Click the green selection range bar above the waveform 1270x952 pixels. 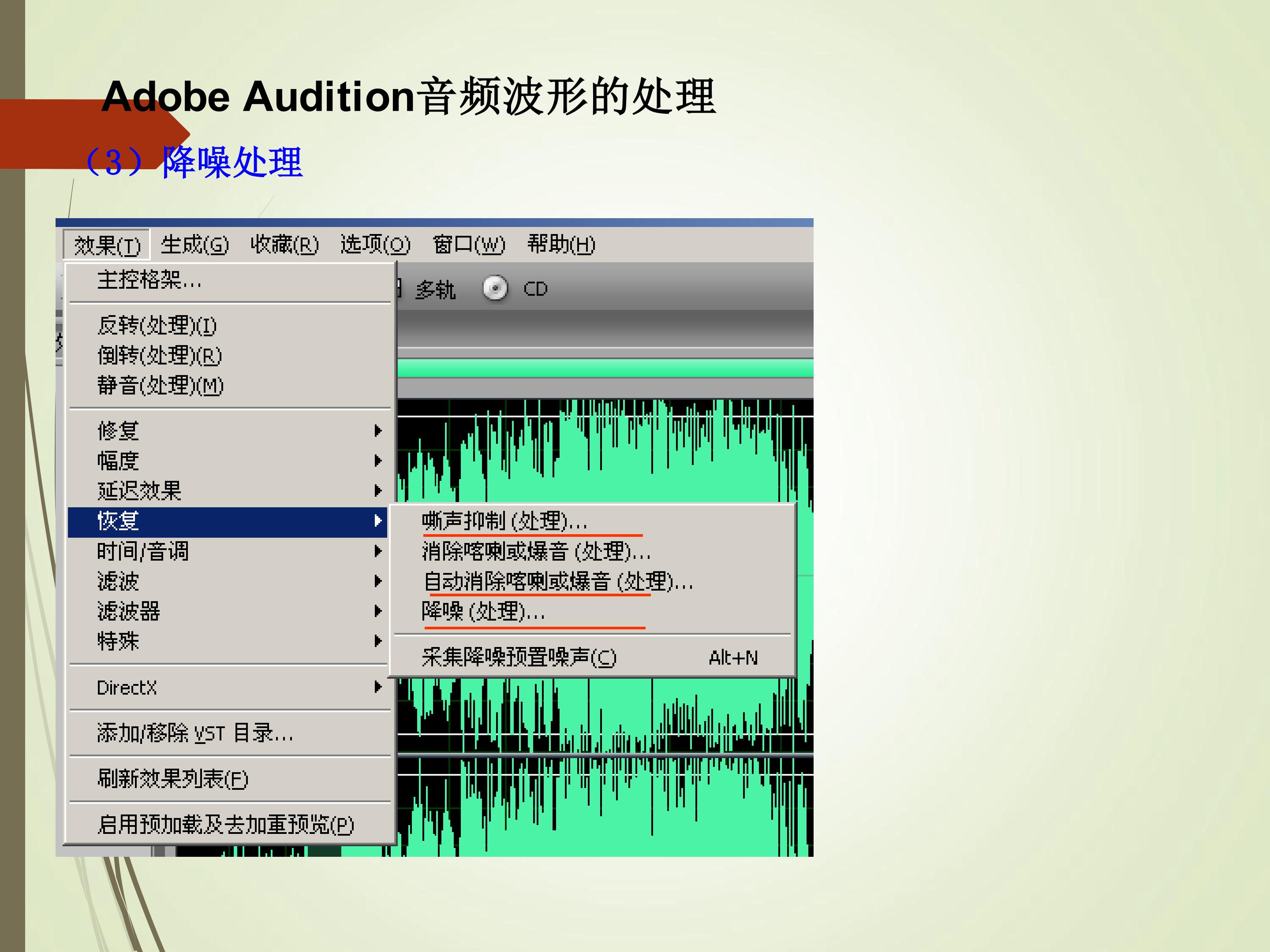click(x=605, y=368)
